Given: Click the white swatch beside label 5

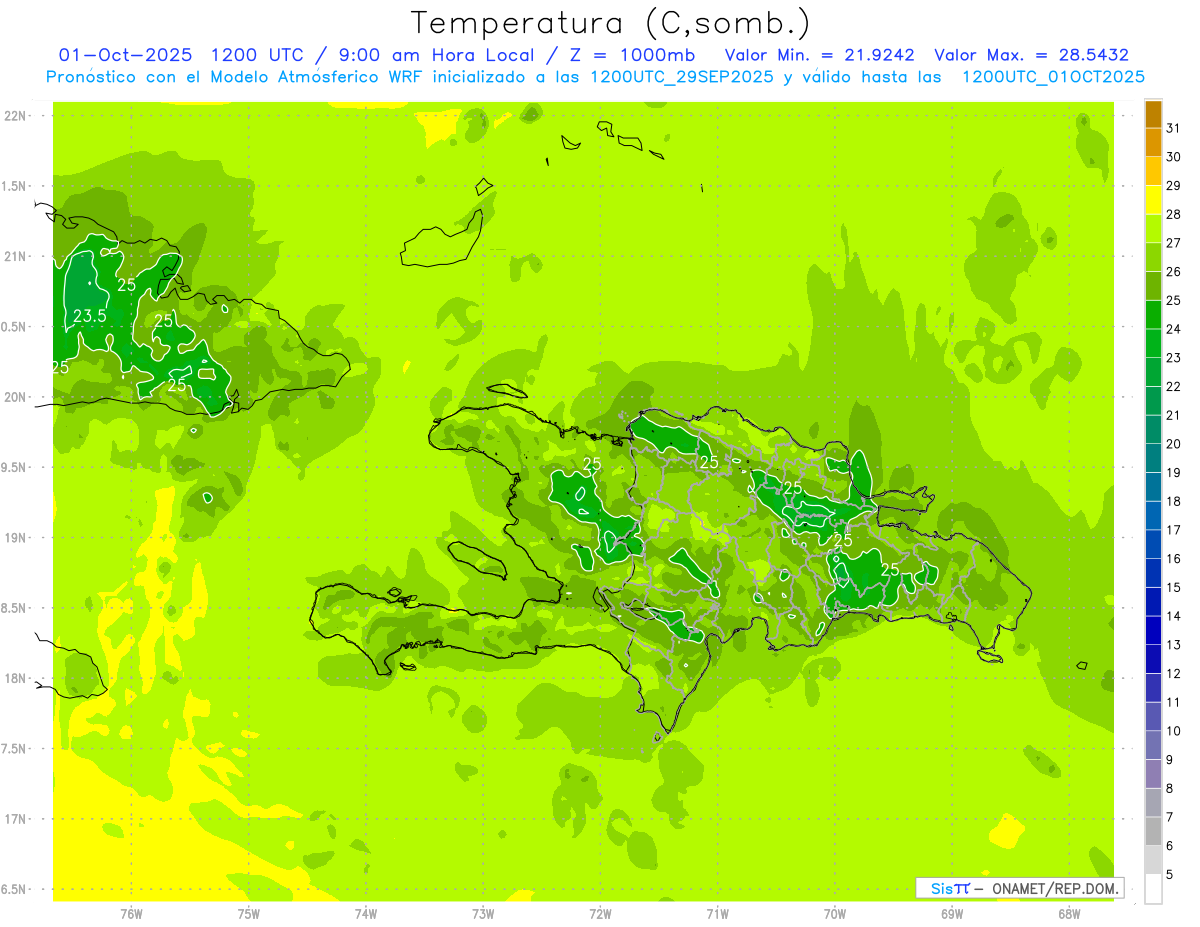Looking at the screenshot, I should [x=1153, y=889].
